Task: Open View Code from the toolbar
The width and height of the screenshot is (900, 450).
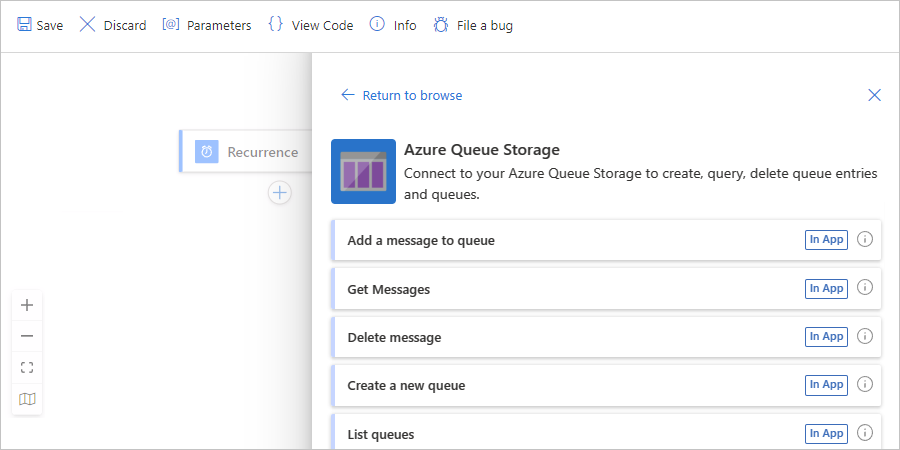Action: [311, 25]
